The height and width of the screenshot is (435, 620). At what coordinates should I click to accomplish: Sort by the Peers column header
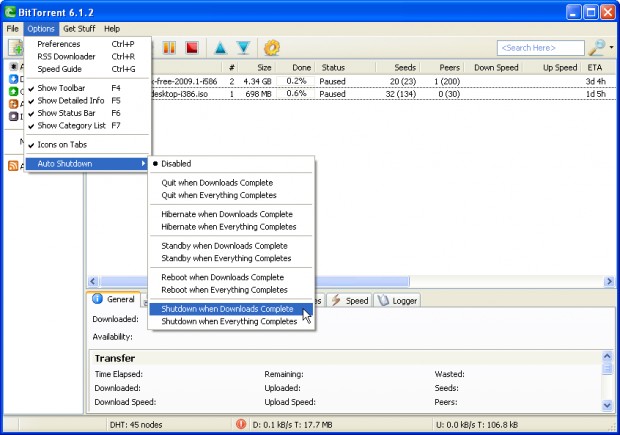442,68
